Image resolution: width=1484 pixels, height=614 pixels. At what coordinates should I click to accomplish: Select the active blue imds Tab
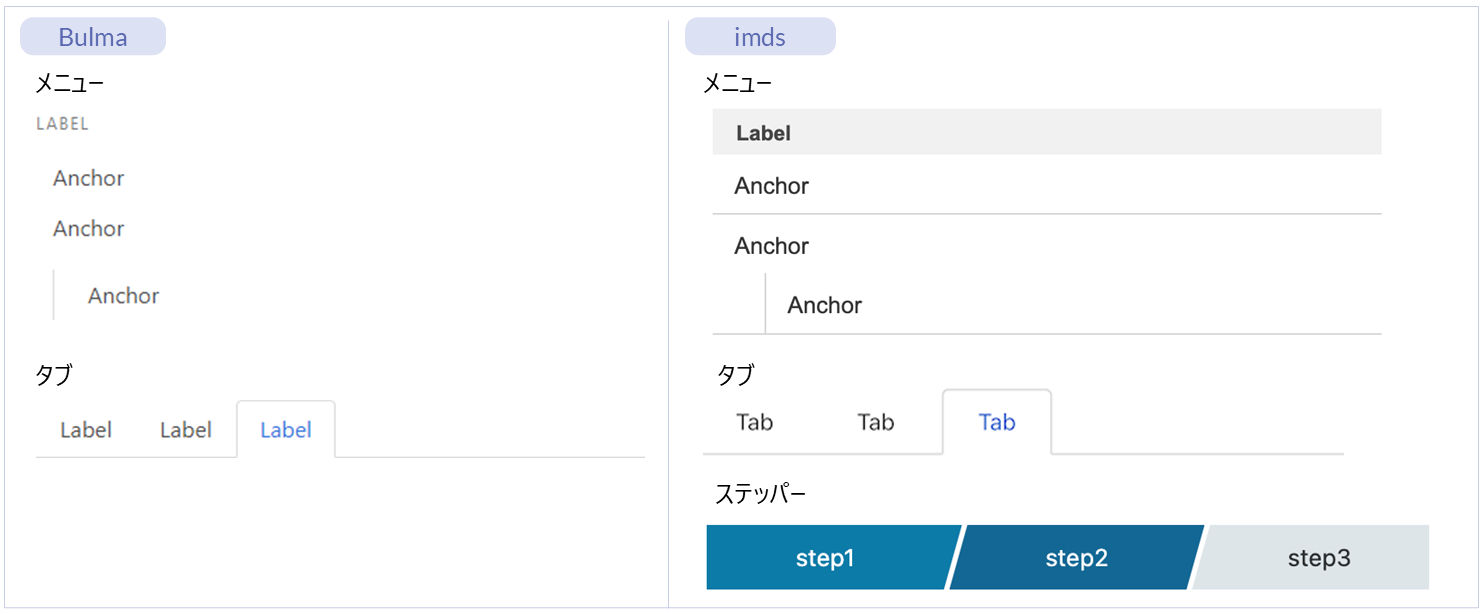[997, 422]
